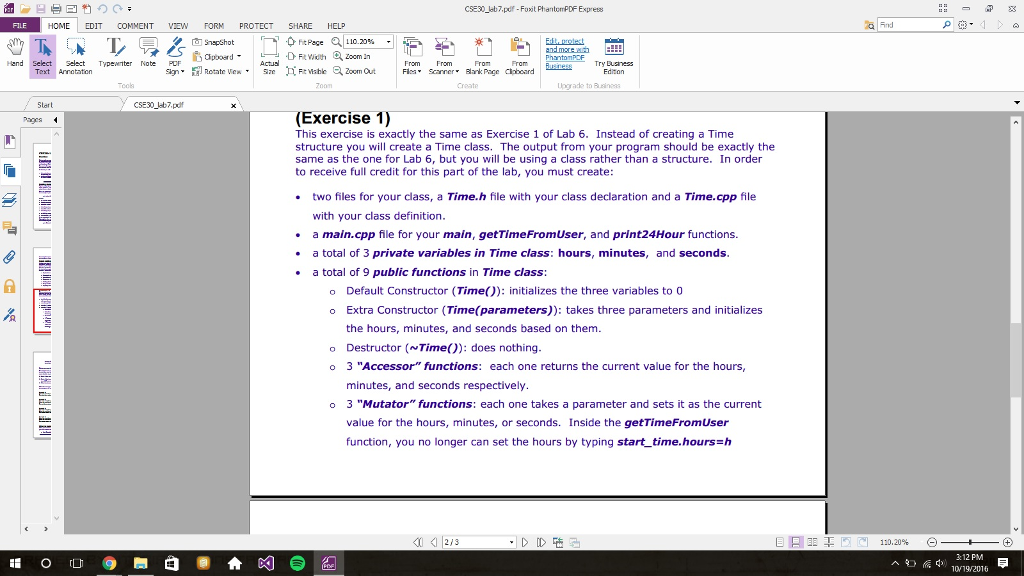Screen dimensions: 1024x576
Task: Open the Security lock panel
Action: pos(11,286)
